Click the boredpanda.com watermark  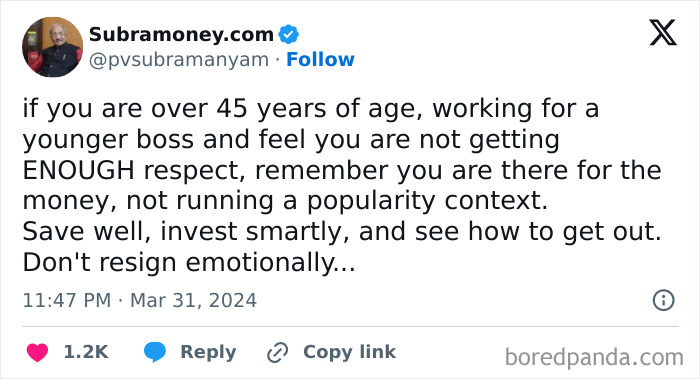tap(594, 358)
